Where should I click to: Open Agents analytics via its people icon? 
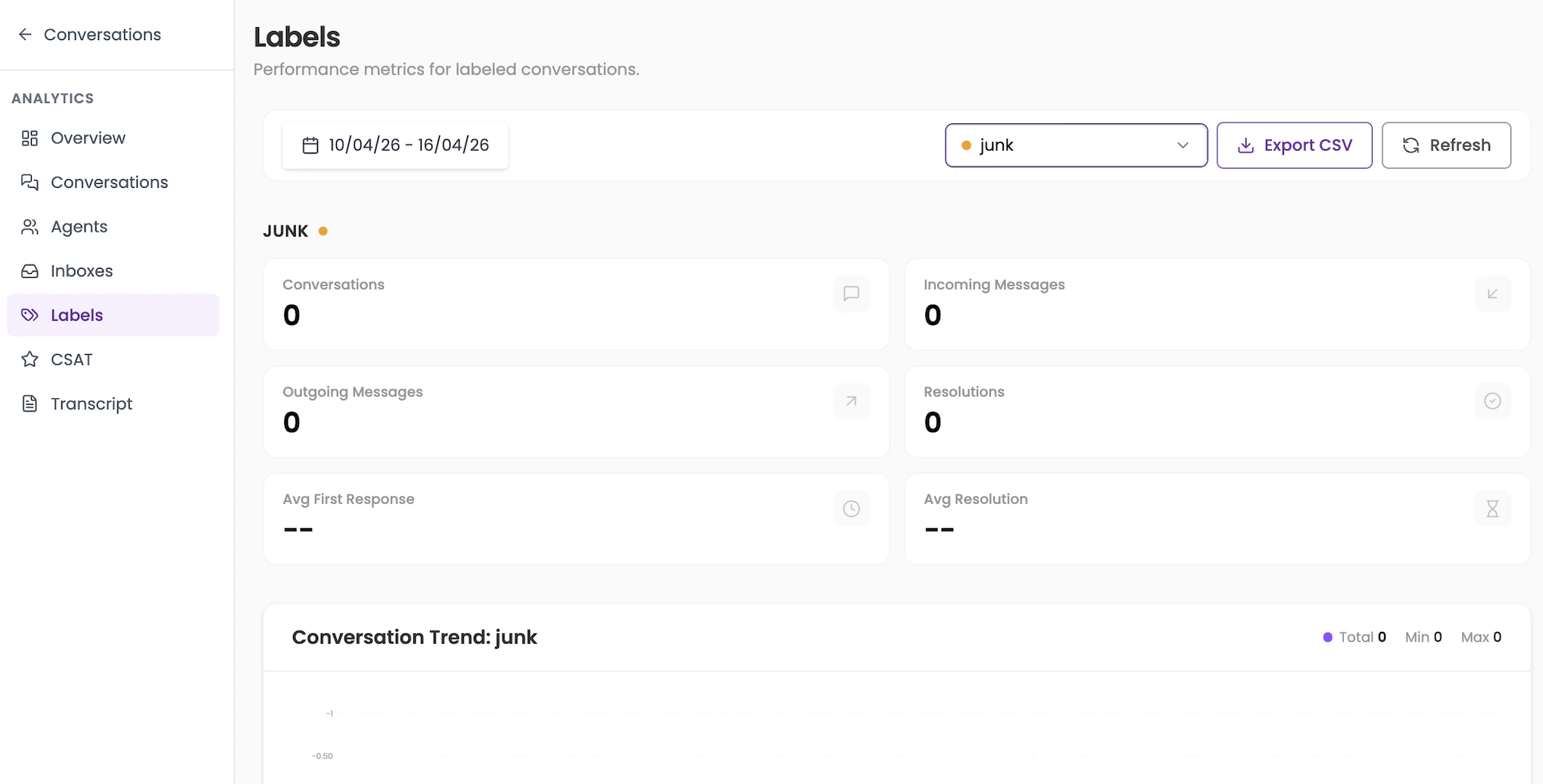(30, 226)
